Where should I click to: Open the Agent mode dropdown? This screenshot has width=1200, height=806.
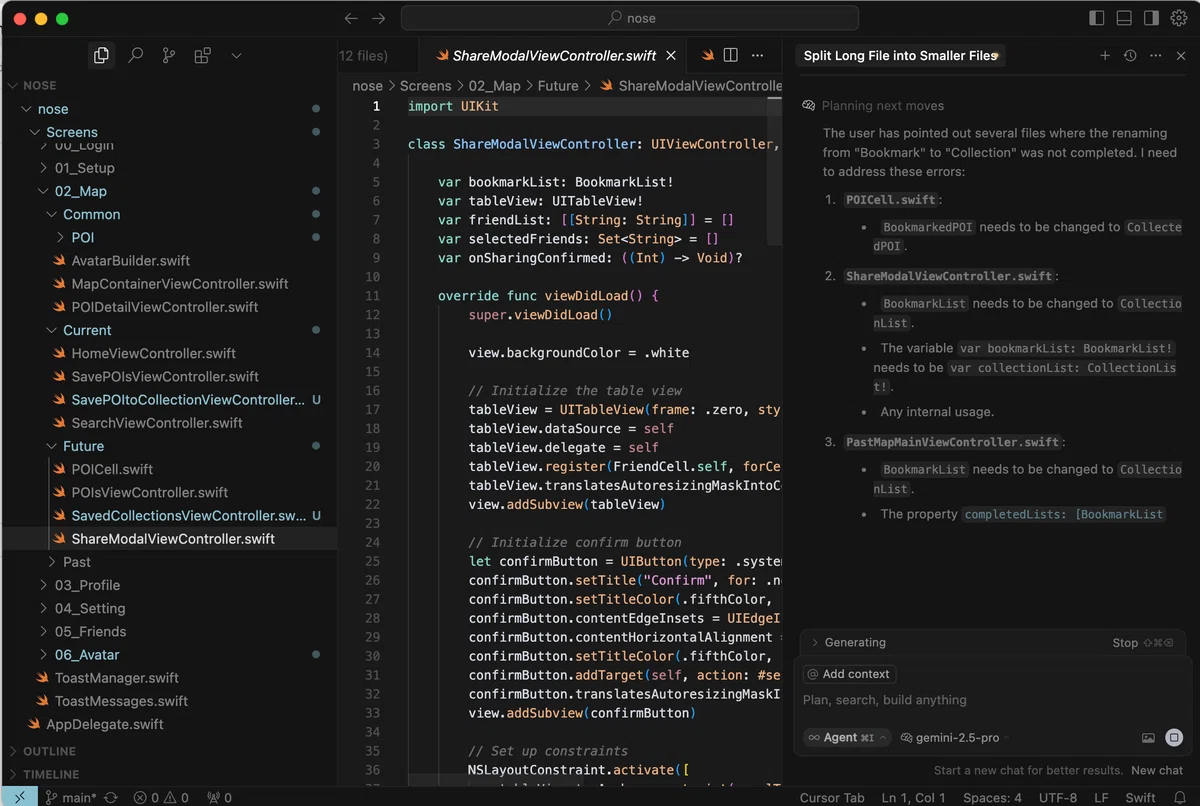846,738
